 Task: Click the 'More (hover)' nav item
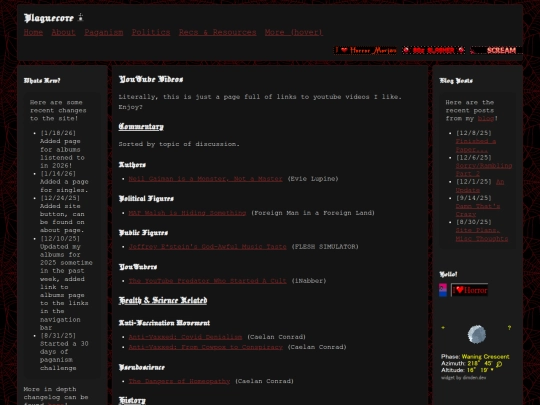click(294, 32)
